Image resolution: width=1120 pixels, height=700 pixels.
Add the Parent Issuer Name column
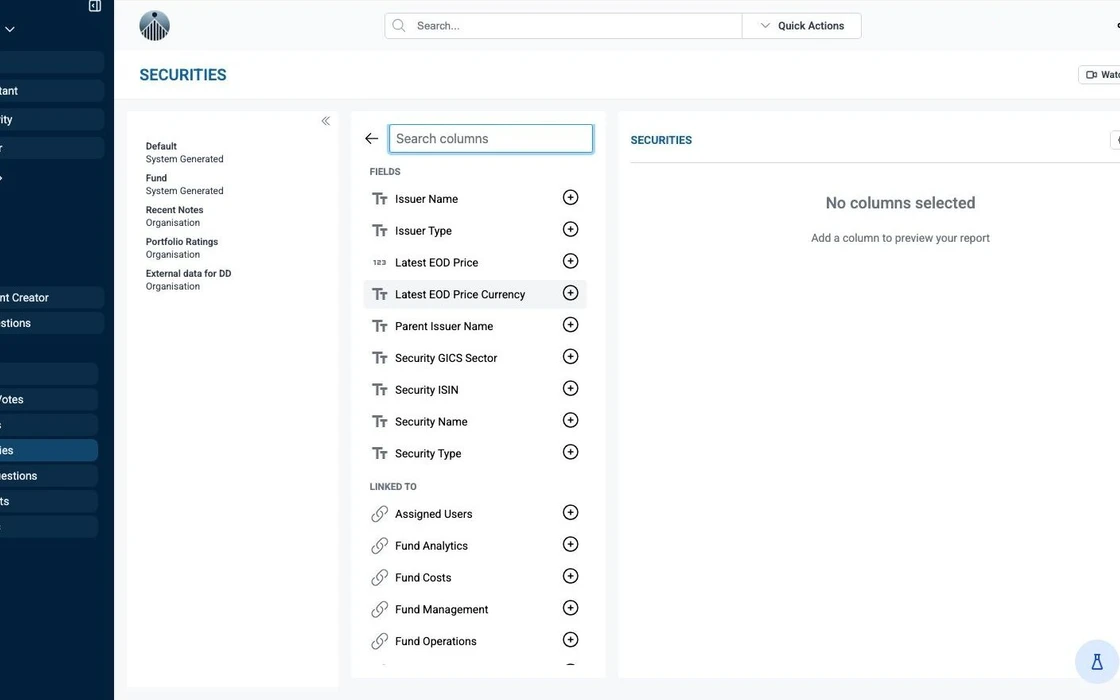click(x=570, y=325)
